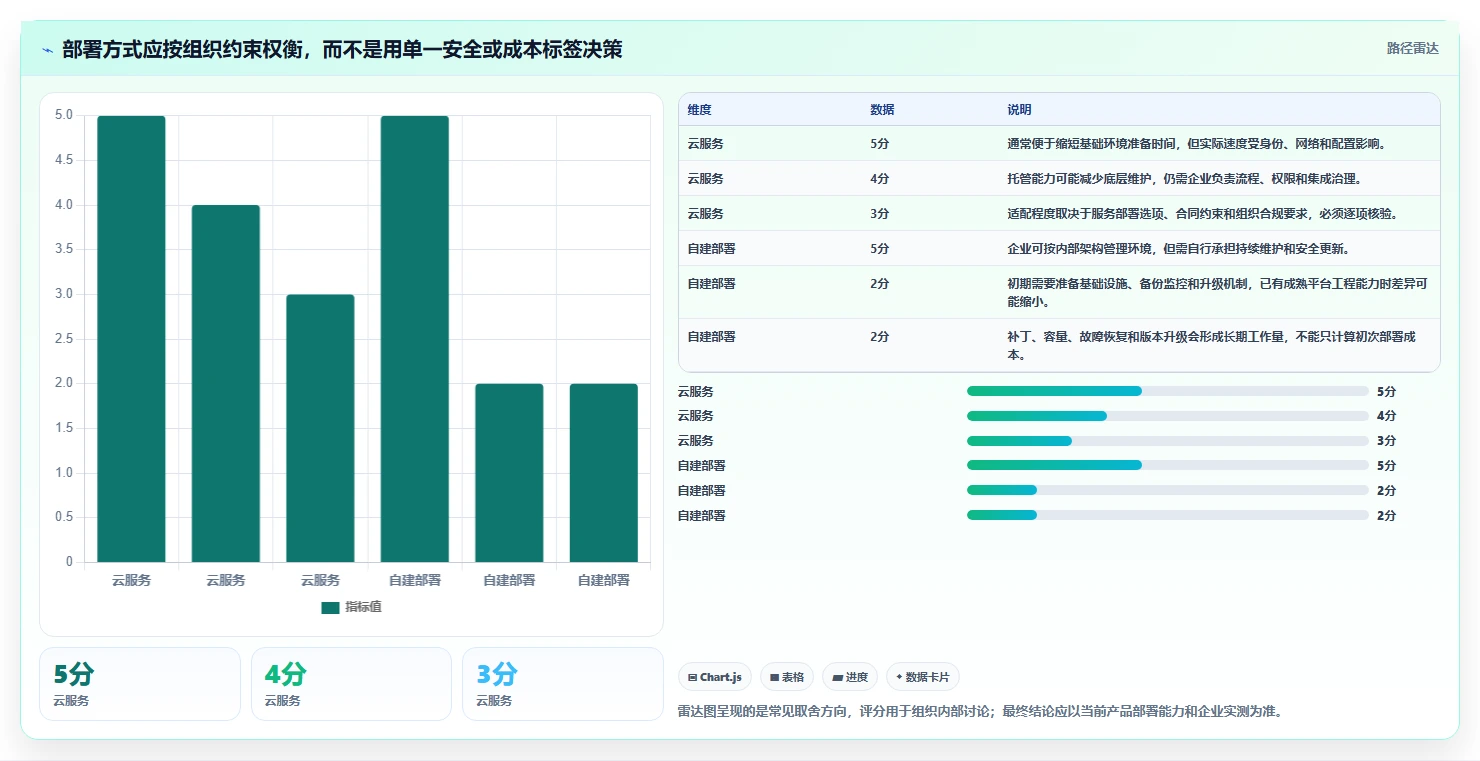Click the description starting 适配程度取决于服务部署选项
This screenshot has height=761, width=1480.
coord(1203,214)
